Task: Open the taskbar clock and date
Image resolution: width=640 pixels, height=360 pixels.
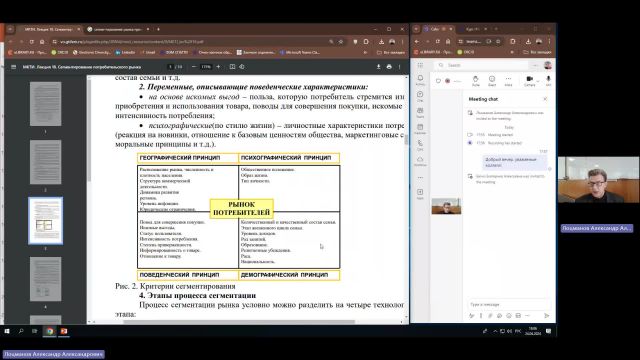Action: pyautogui.click(x=533, y=331)
